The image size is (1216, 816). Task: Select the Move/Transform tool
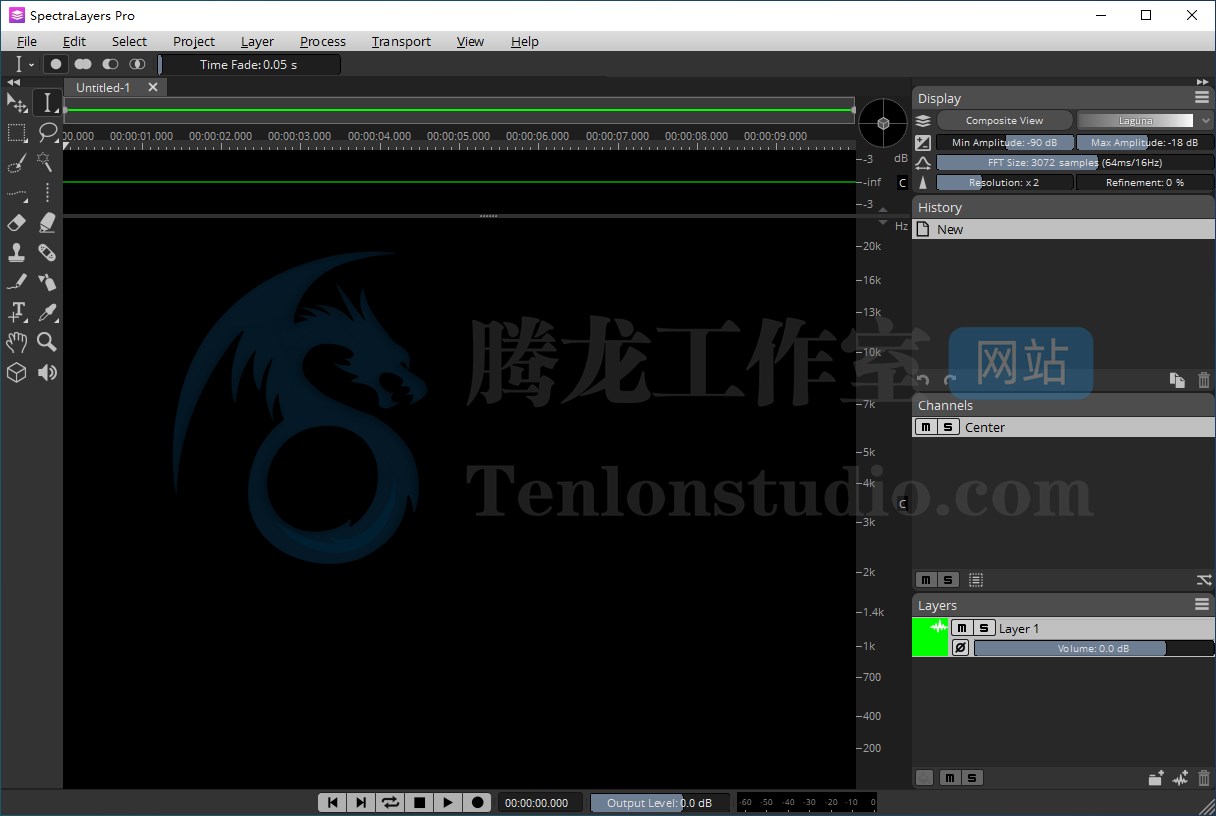point(17,103)
